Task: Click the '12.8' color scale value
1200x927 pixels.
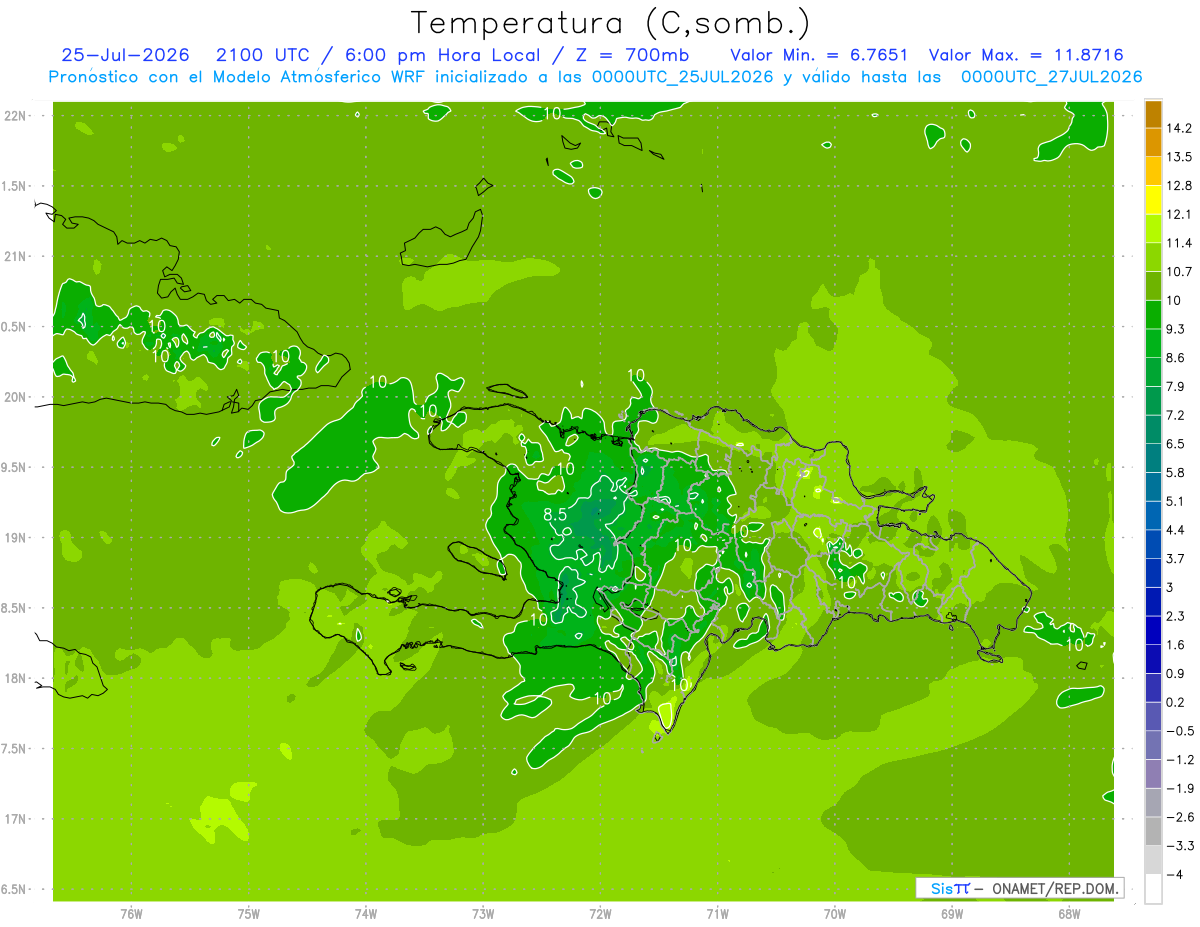Action: [1179, 186]
